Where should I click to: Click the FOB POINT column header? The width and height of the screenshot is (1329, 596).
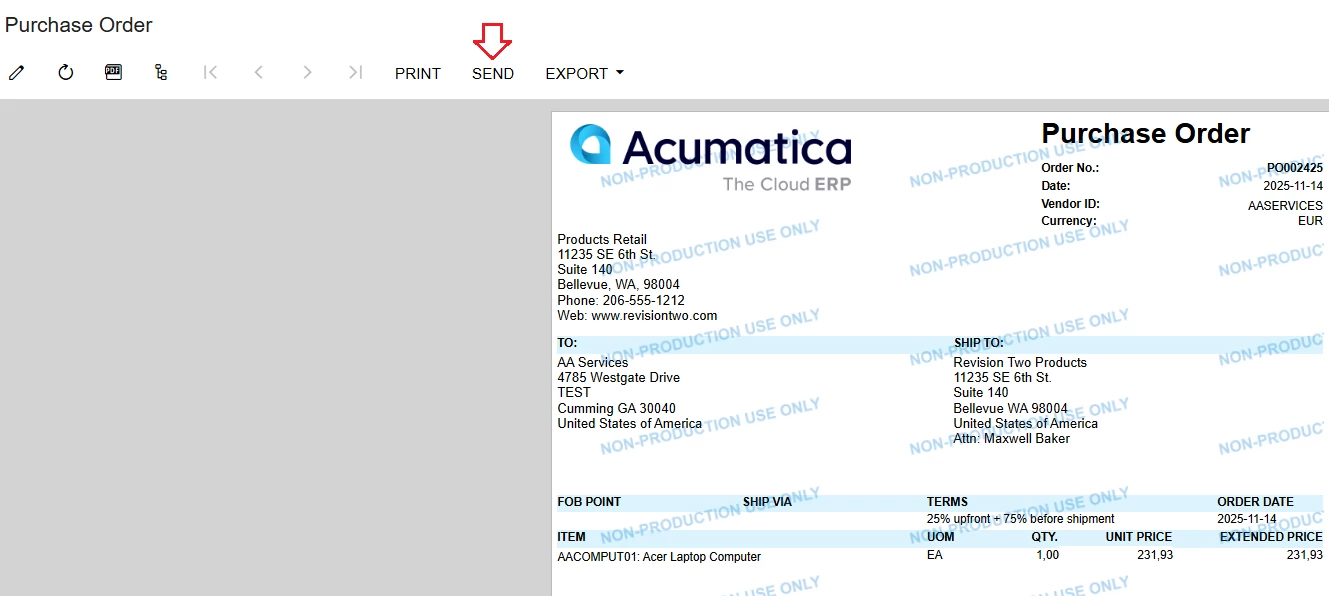pyautogui.click(x=589, y=502)
